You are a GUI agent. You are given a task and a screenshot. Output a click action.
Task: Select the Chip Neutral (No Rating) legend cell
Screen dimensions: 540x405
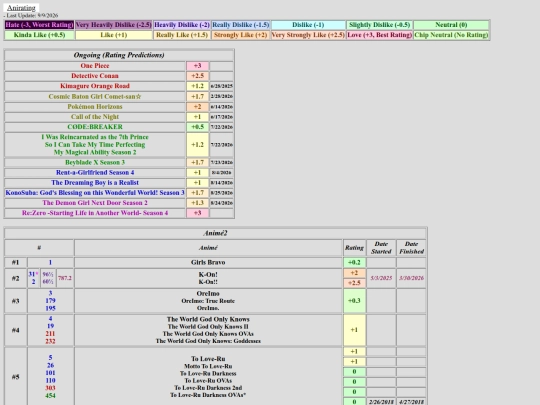(x=451, y=35)
